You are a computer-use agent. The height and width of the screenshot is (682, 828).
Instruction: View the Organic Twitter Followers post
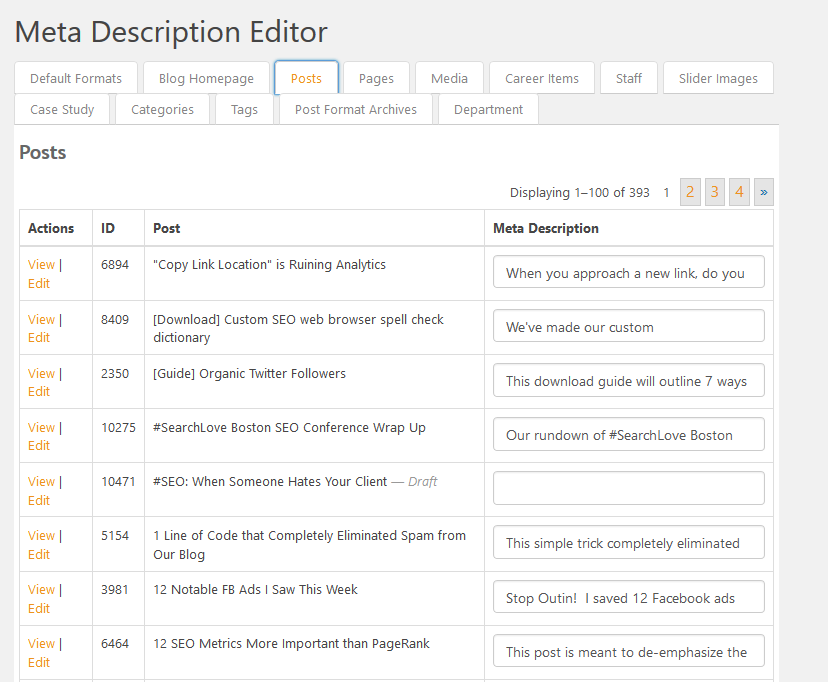pyautogui.click(x=41, y=373)
